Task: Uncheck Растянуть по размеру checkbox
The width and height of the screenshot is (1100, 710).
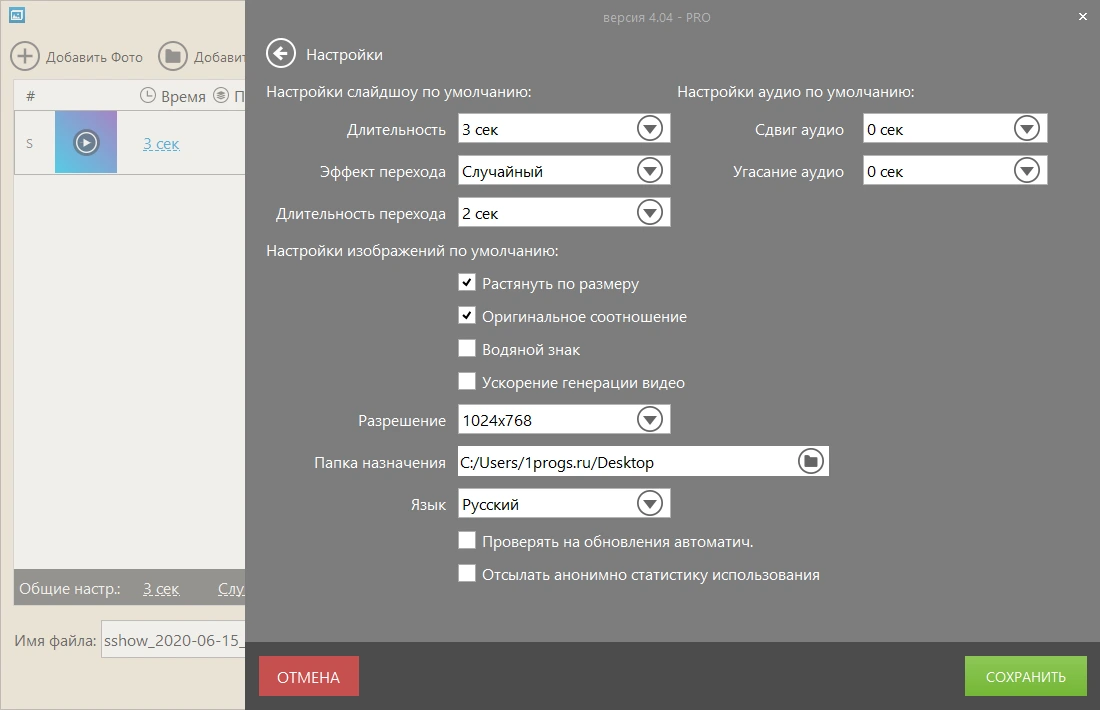Action: pyautogui.click(x=467, y=282)
